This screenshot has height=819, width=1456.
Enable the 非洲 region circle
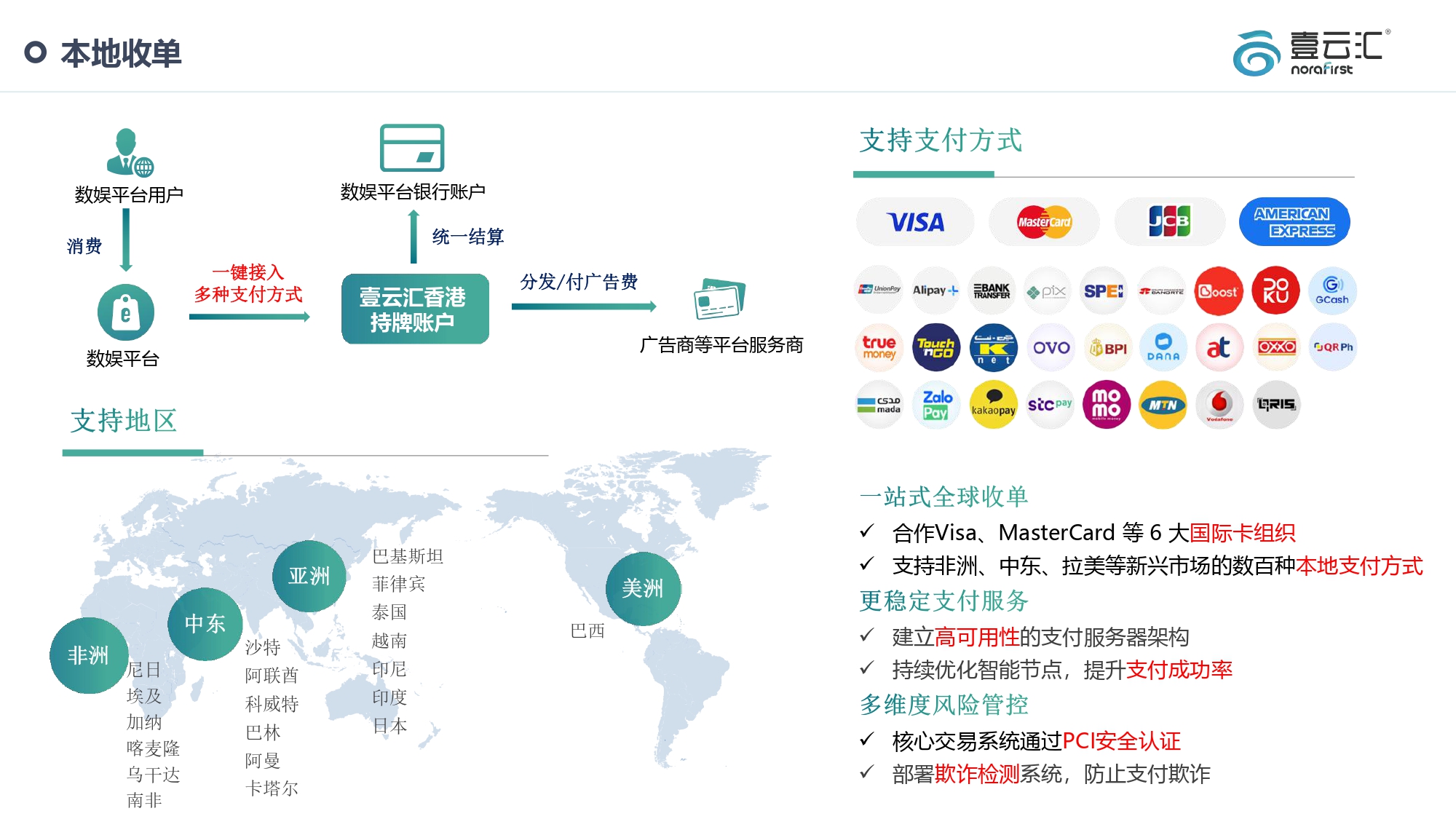(x=89, y=656)
